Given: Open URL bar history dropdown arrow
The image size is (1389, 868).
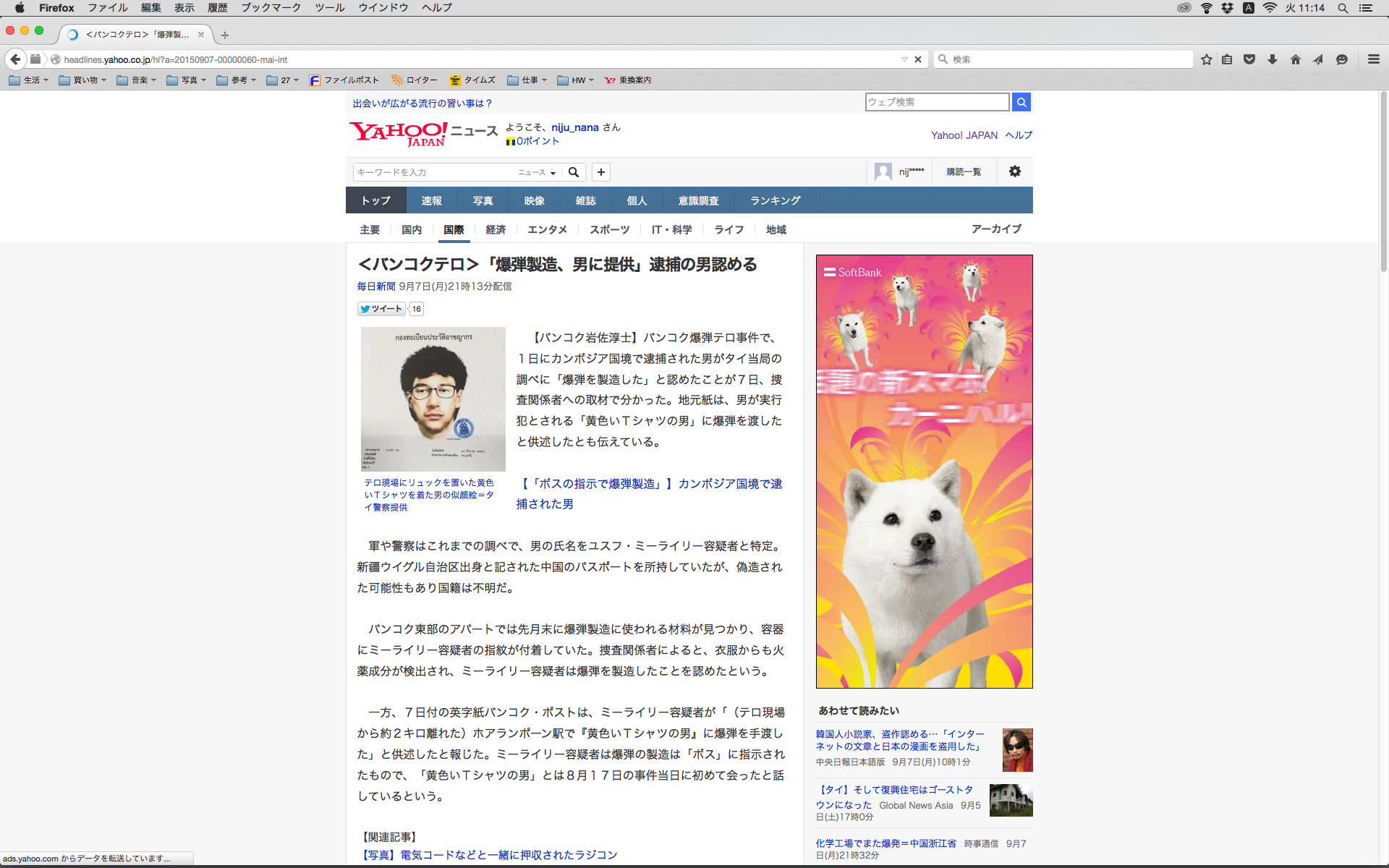Looking at the screenshot, I should 904,59.
